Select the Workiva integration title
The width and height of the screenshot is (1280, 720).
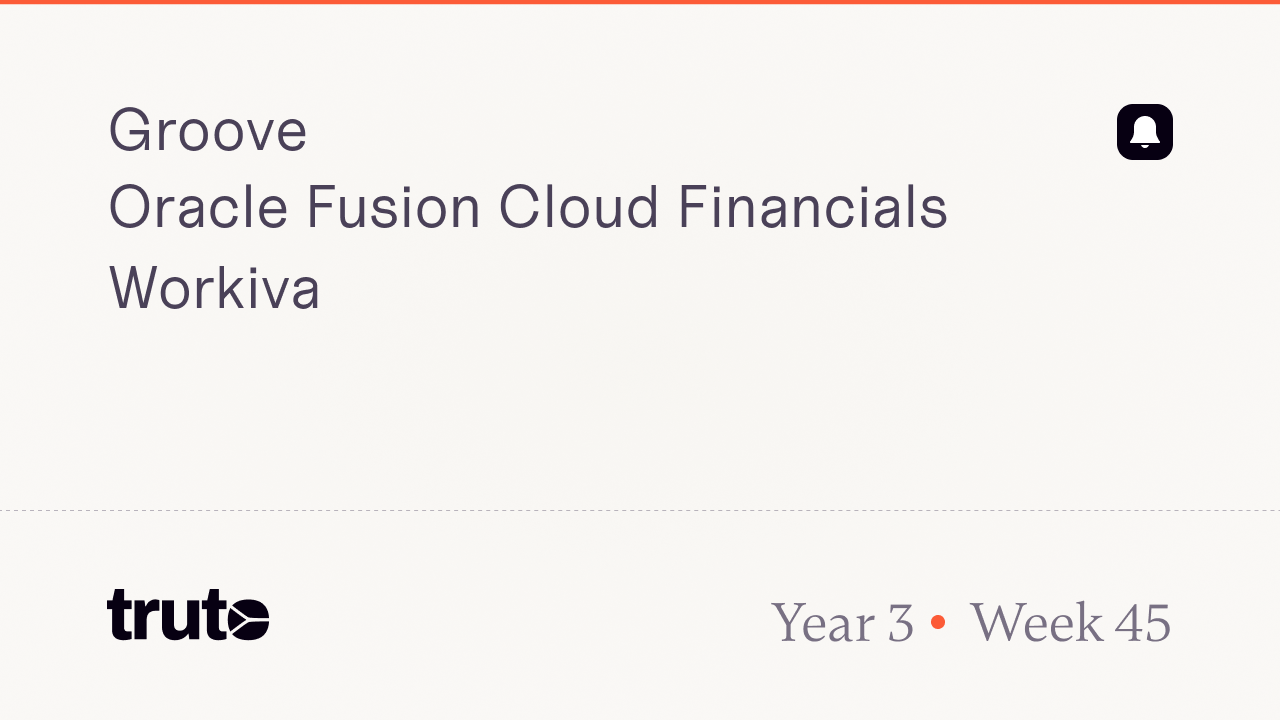[214, 289]
